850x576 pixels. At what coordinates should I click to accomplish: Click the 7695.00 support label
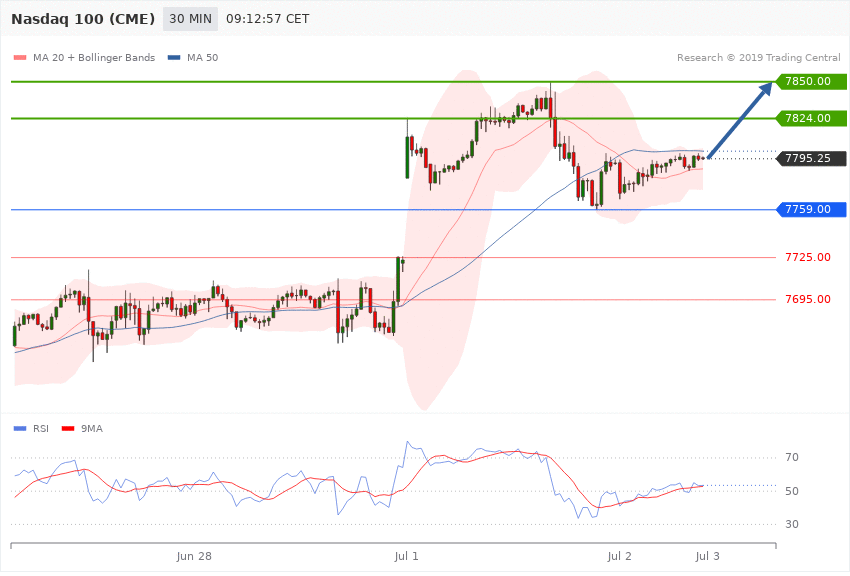(808, 299)
